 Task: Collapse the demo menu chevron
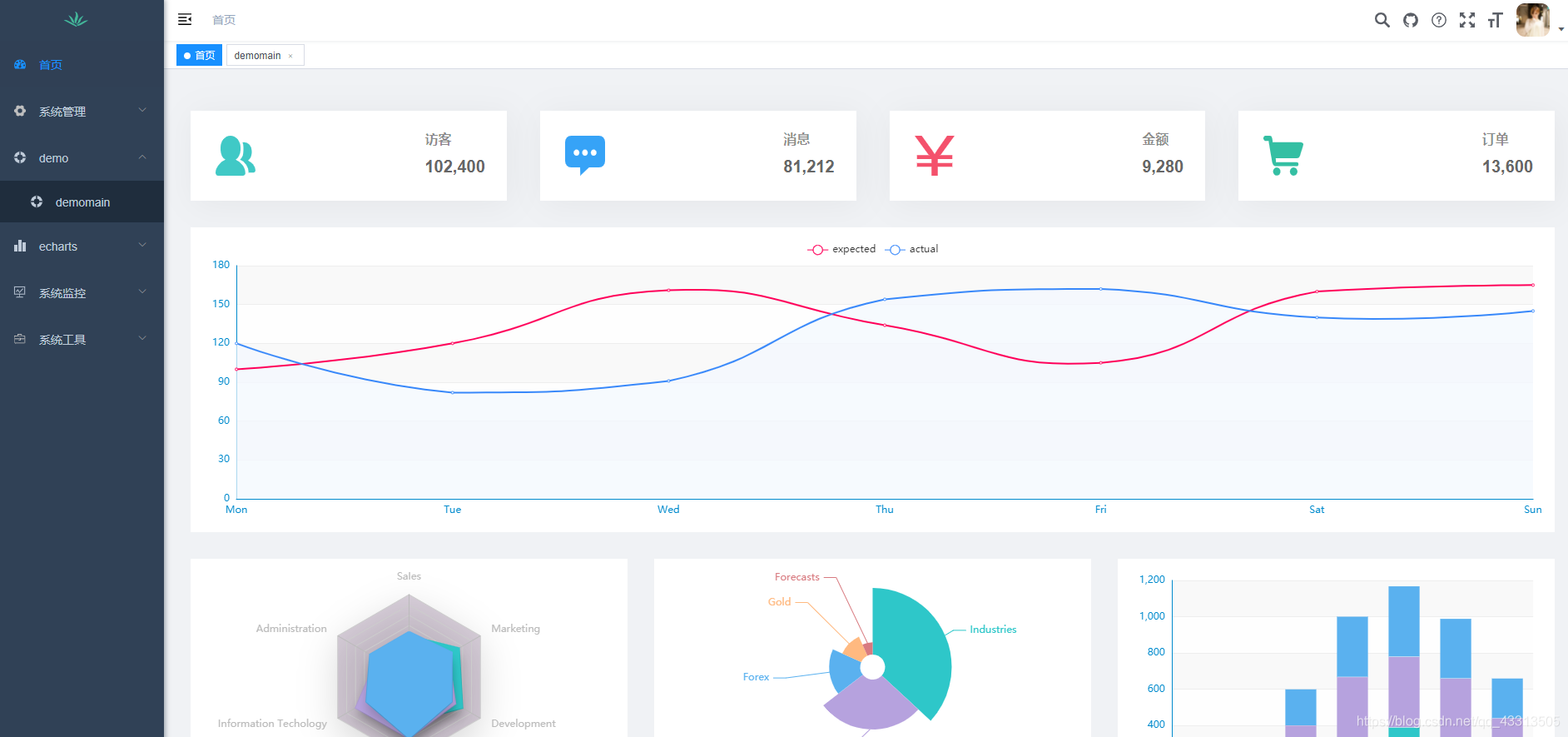(x=142, y=157)
